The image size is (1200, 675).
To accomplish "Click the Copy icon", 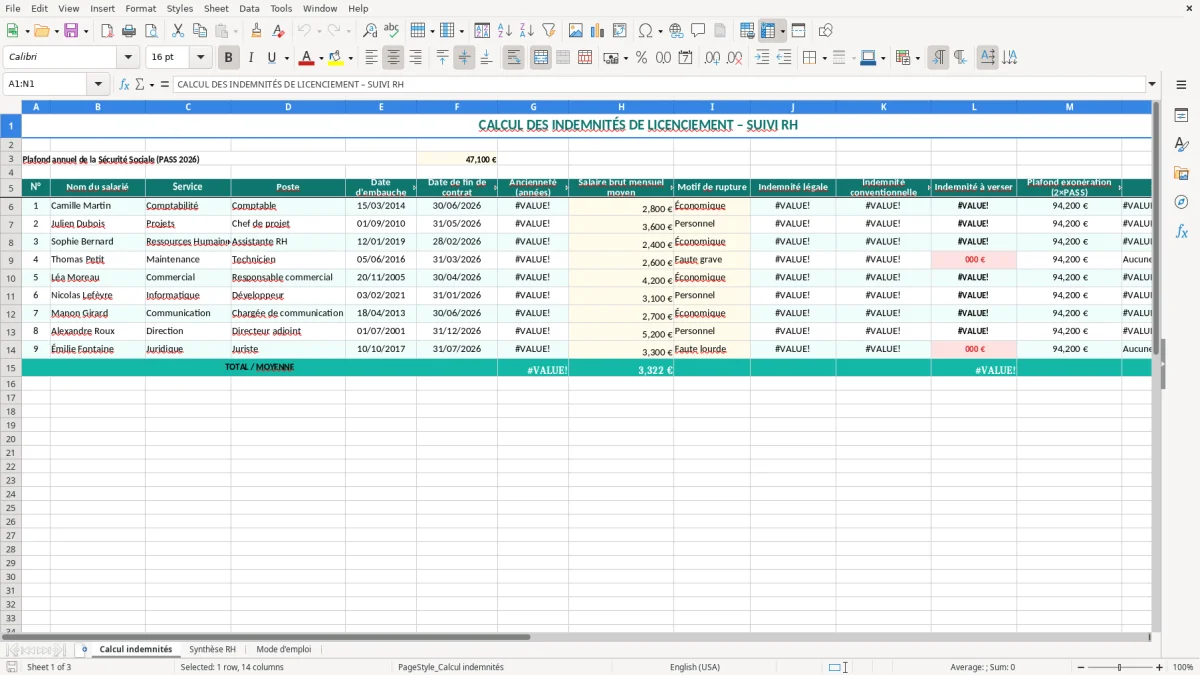I will coord(200,31).
